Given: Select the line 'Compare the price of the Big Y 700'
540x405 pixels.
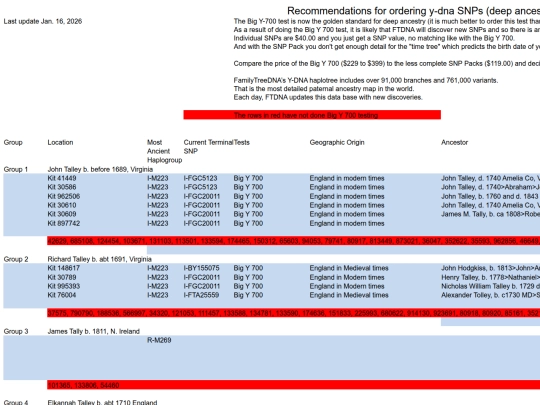Looking at the screenshot, I should click(387, 64).
